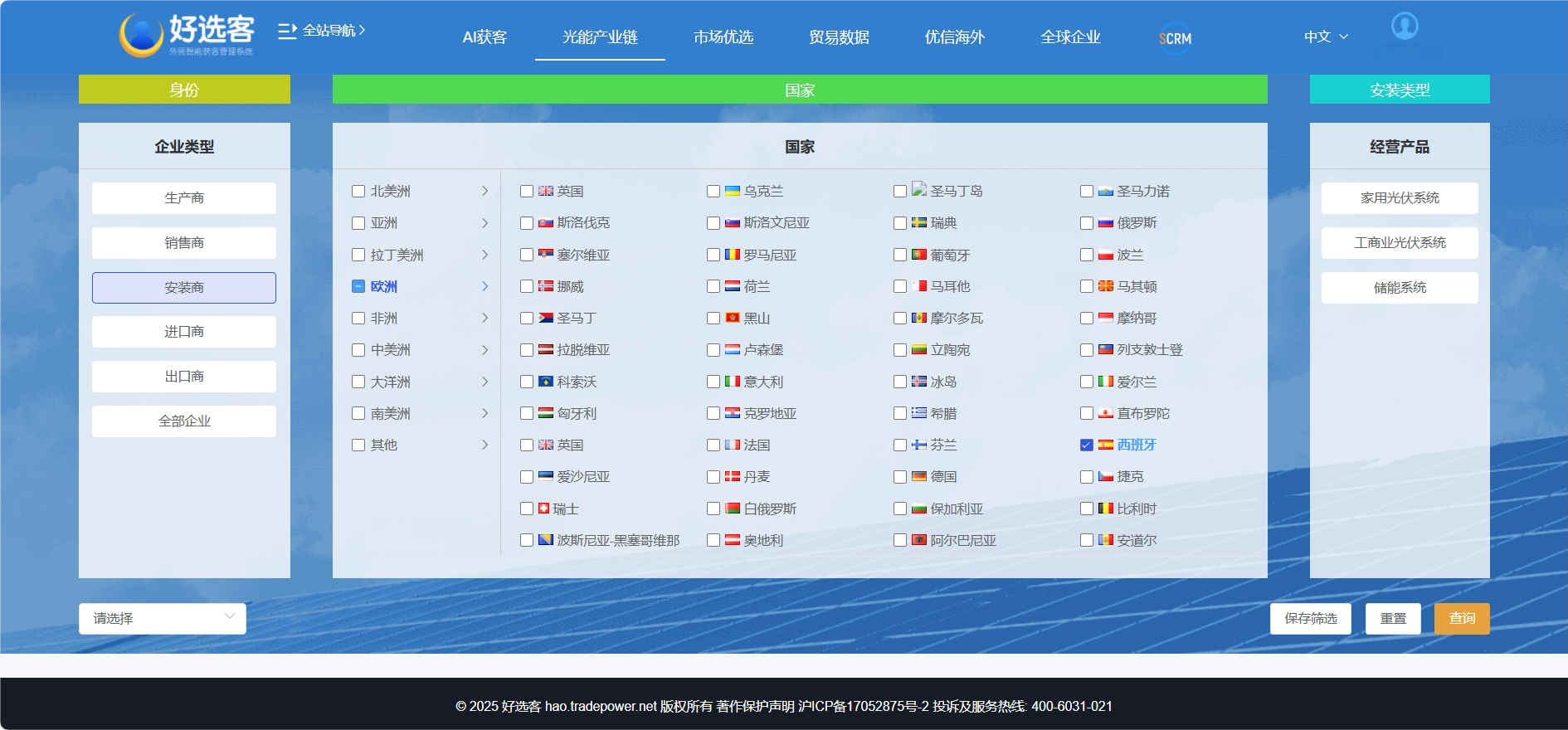Viewport: 1568px width, 730px height.
Task: Expand the 大洋洲 chevron arrow
Action: [x=485, y=382]
